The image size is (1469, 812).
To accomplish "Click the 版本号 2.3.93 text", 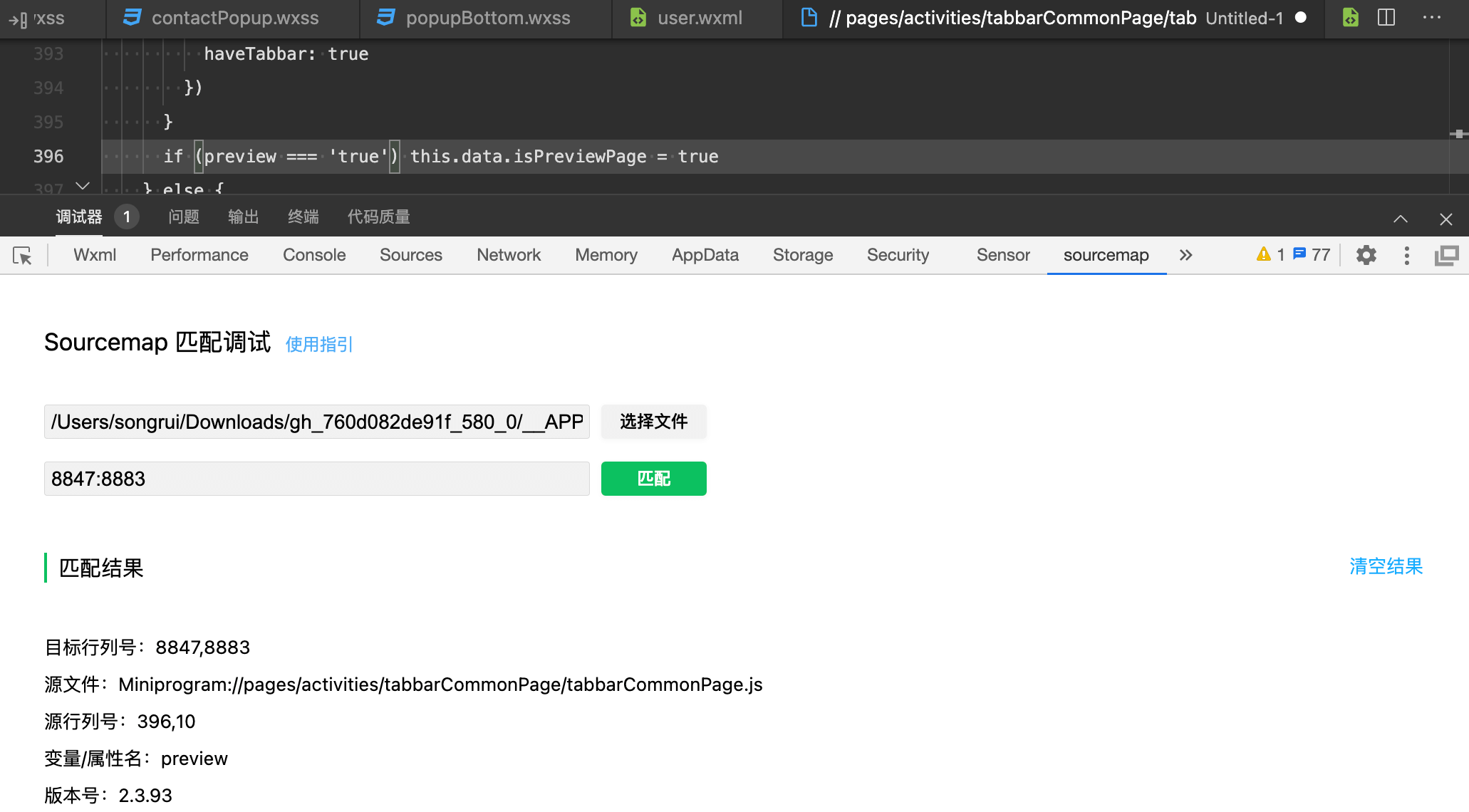I will pyautogui.click(x=108, y=796).
